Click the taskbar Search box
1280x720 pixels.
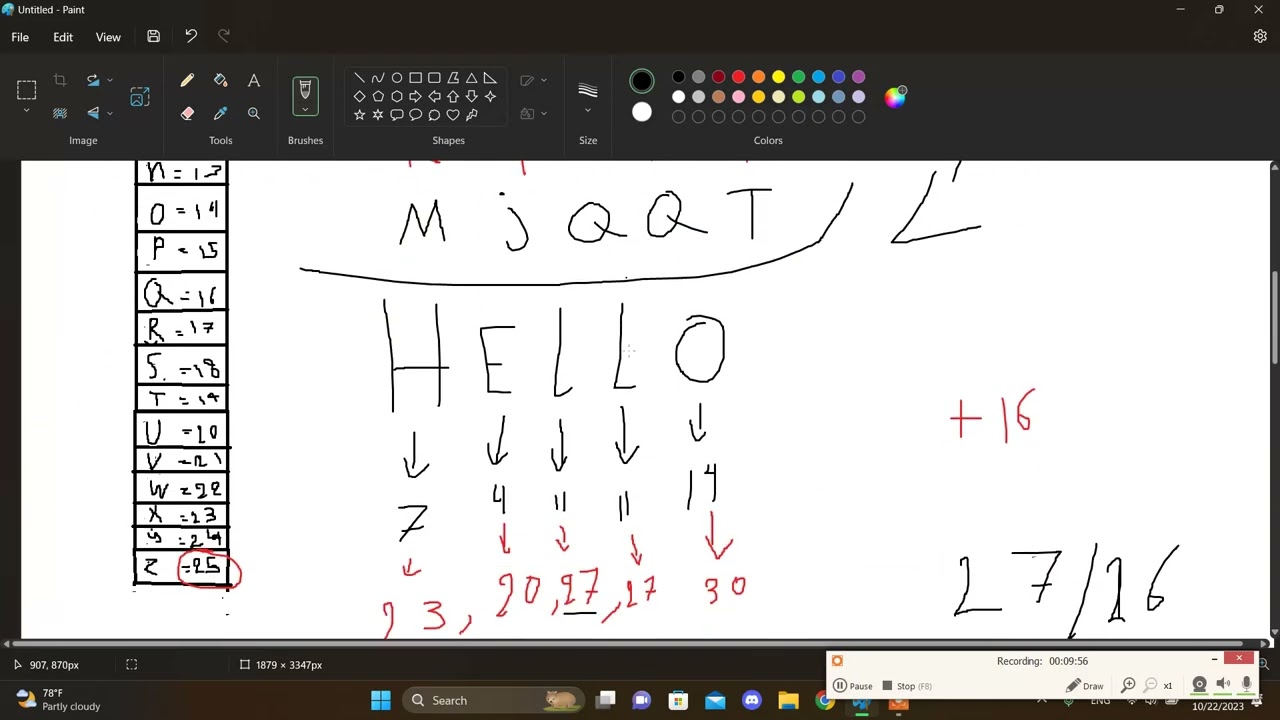click(x=493, y=700)
